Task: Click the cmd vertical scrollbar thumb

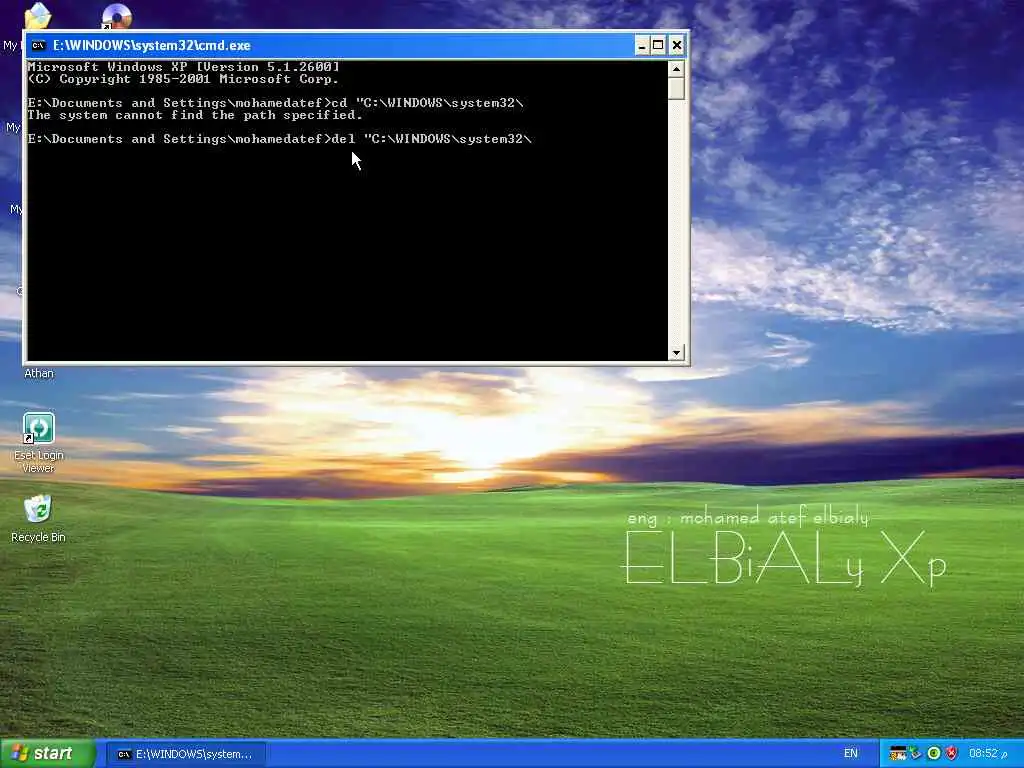Action: (x=677, y=88)
